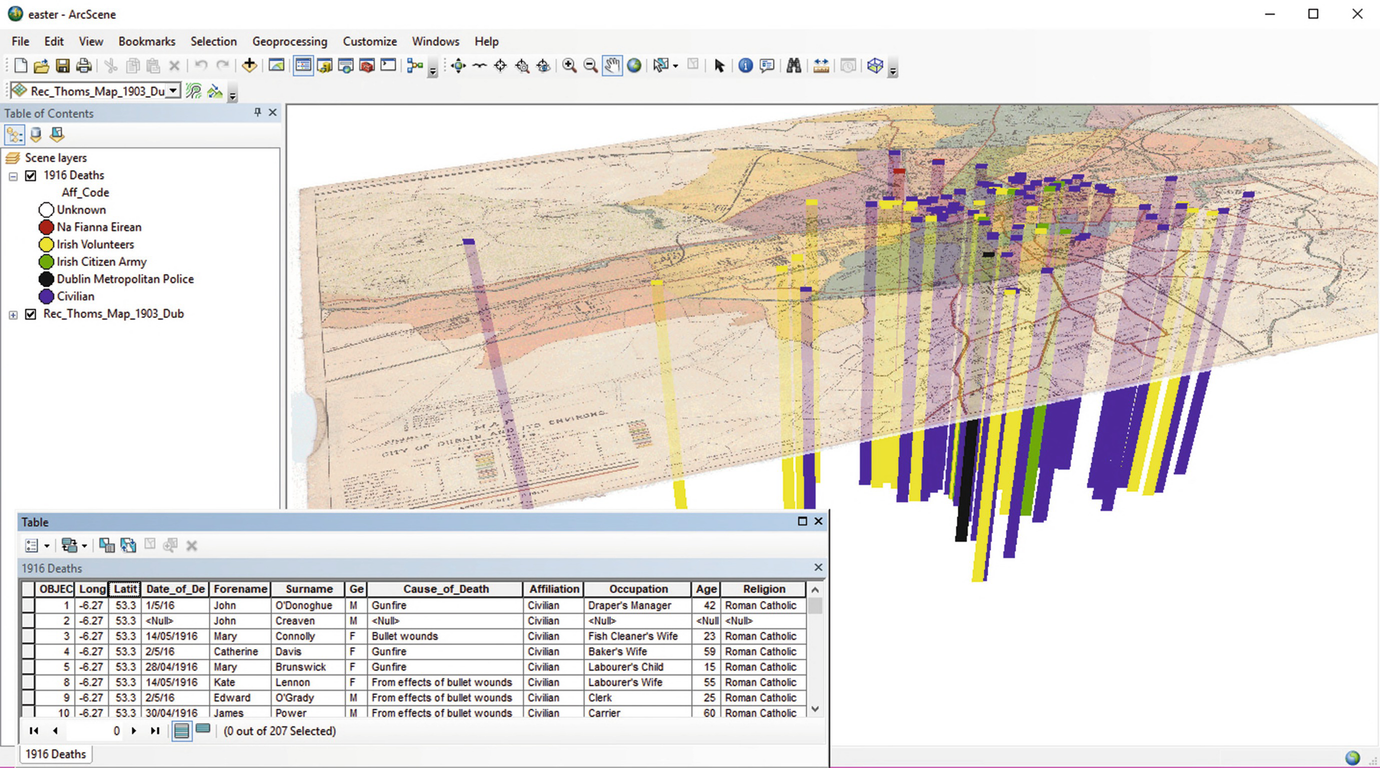Screen dimensions: 1380x768
Task: Uncheck the 1916 Deaths layer
Action: point(31,175)
